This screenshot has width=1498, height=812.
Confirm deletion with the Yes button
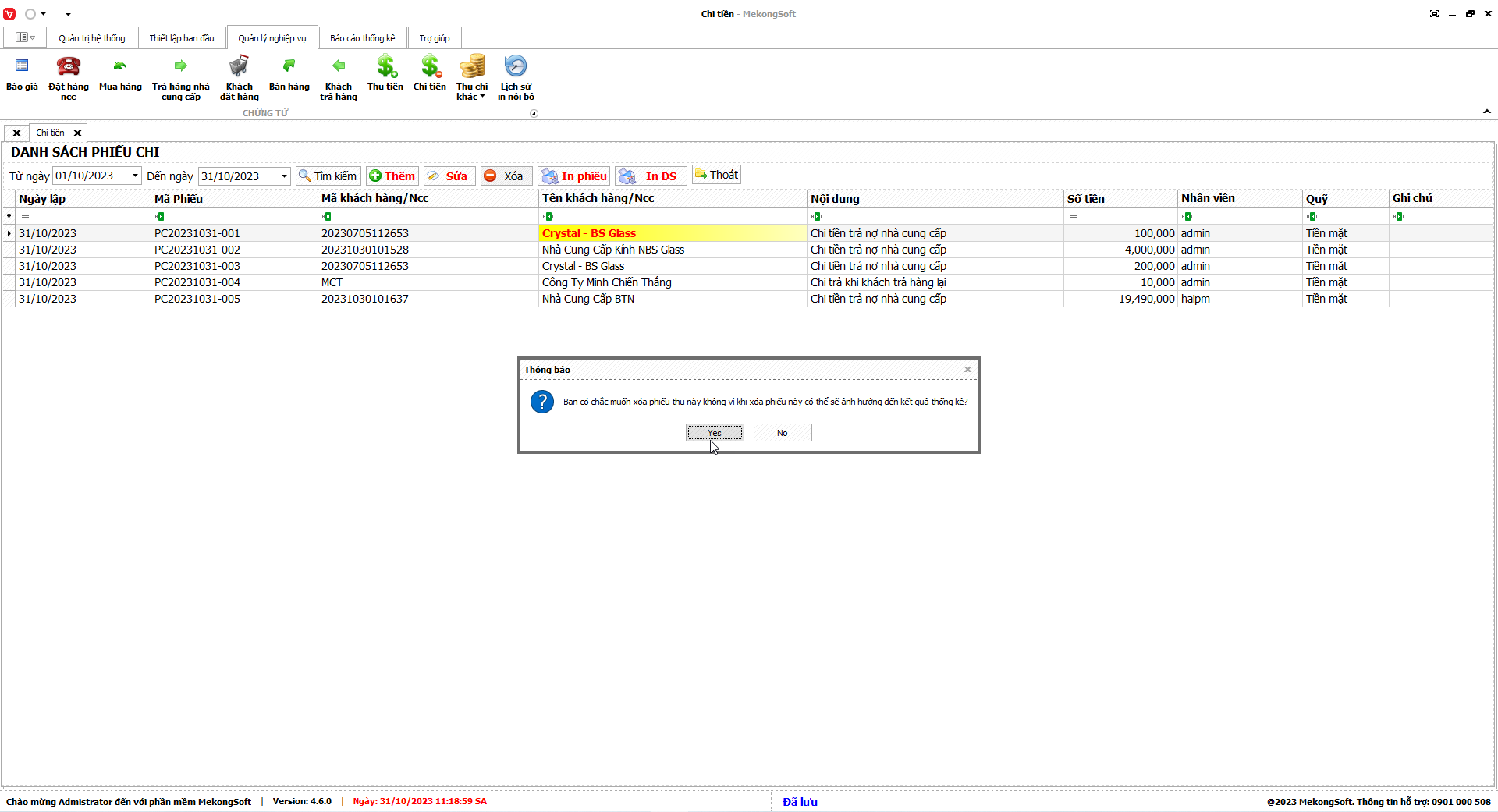pos(715,433)
